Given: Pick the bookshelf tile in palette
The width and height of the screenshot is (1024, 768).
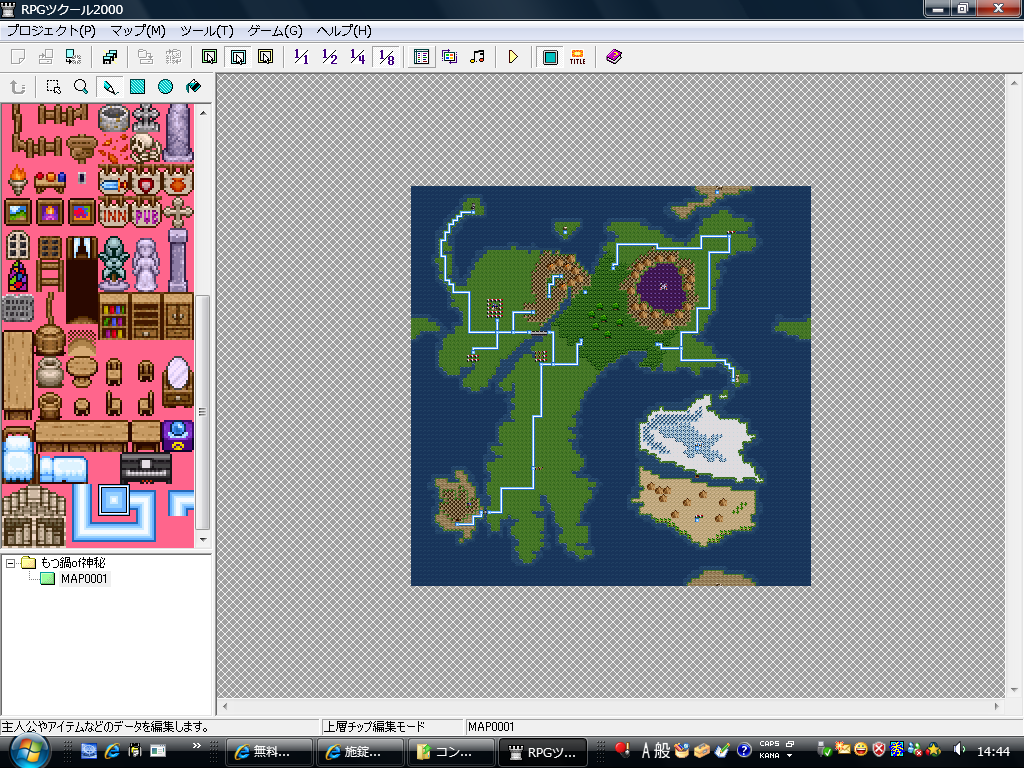Looking at the screenshot, I should [114, 317].
